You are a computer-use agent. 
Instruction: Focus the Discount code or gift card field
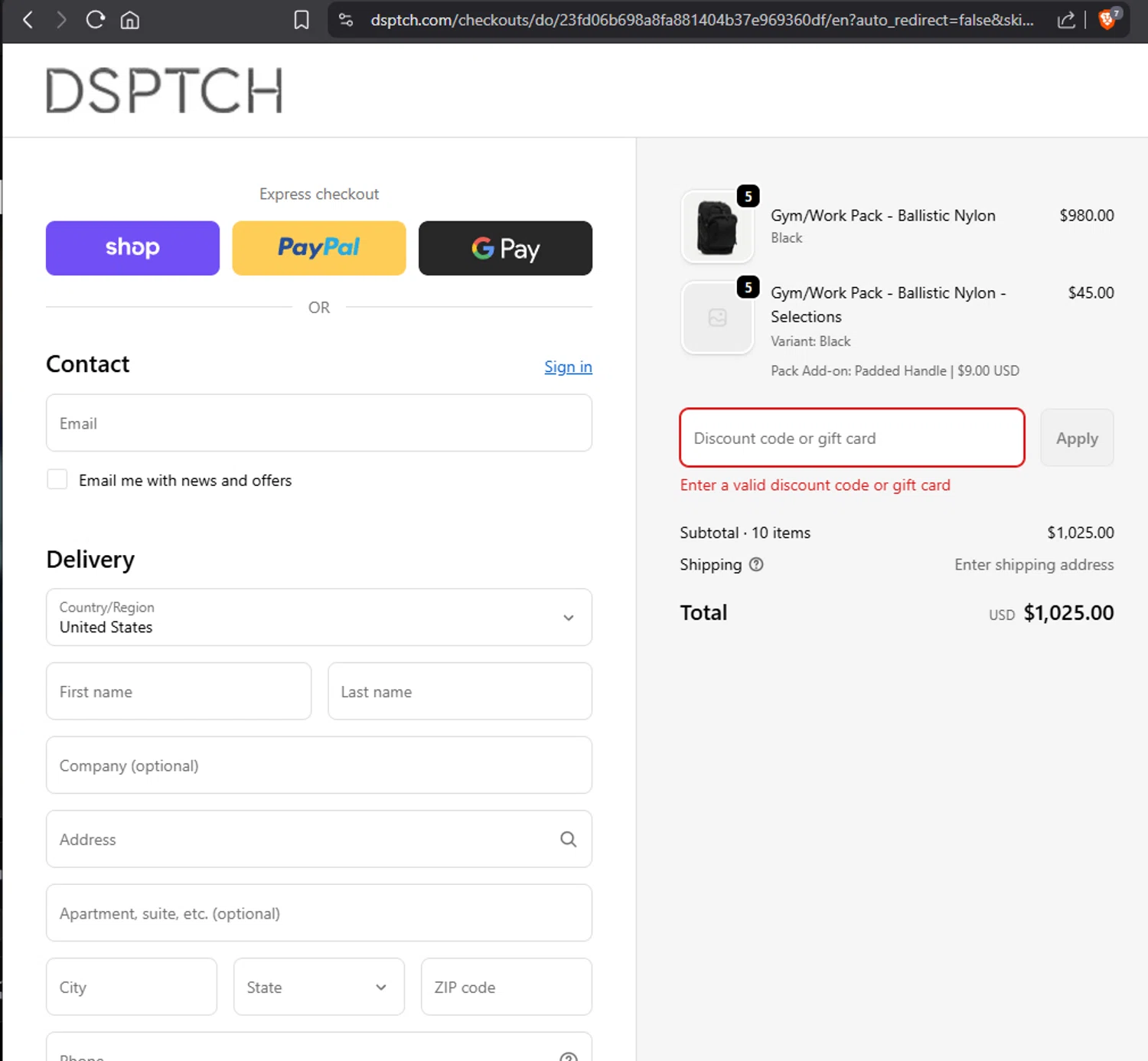pos(852,438)
